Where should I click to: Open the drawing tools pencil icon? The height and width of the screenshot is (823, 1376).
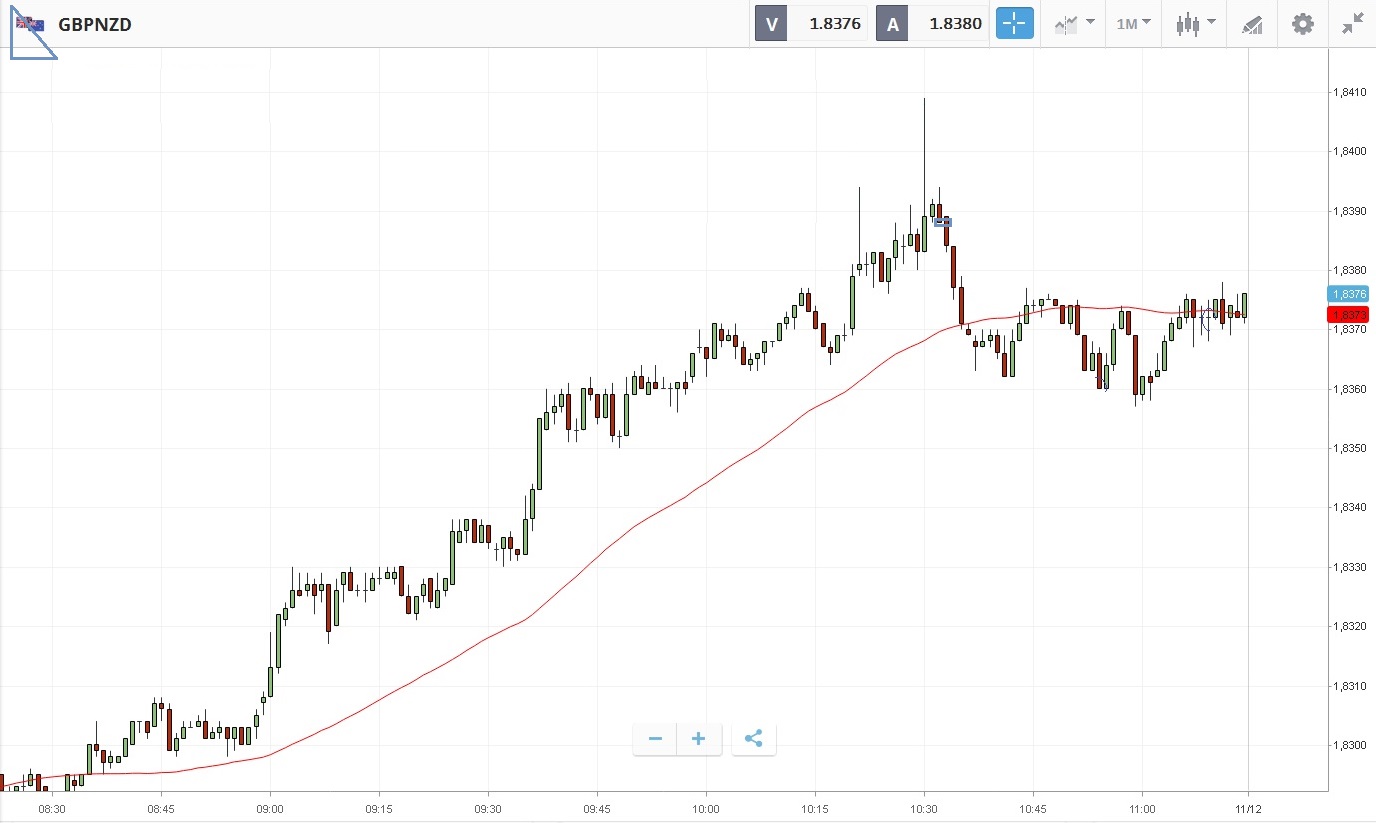pyautogui.click(x=1252, y=24)
